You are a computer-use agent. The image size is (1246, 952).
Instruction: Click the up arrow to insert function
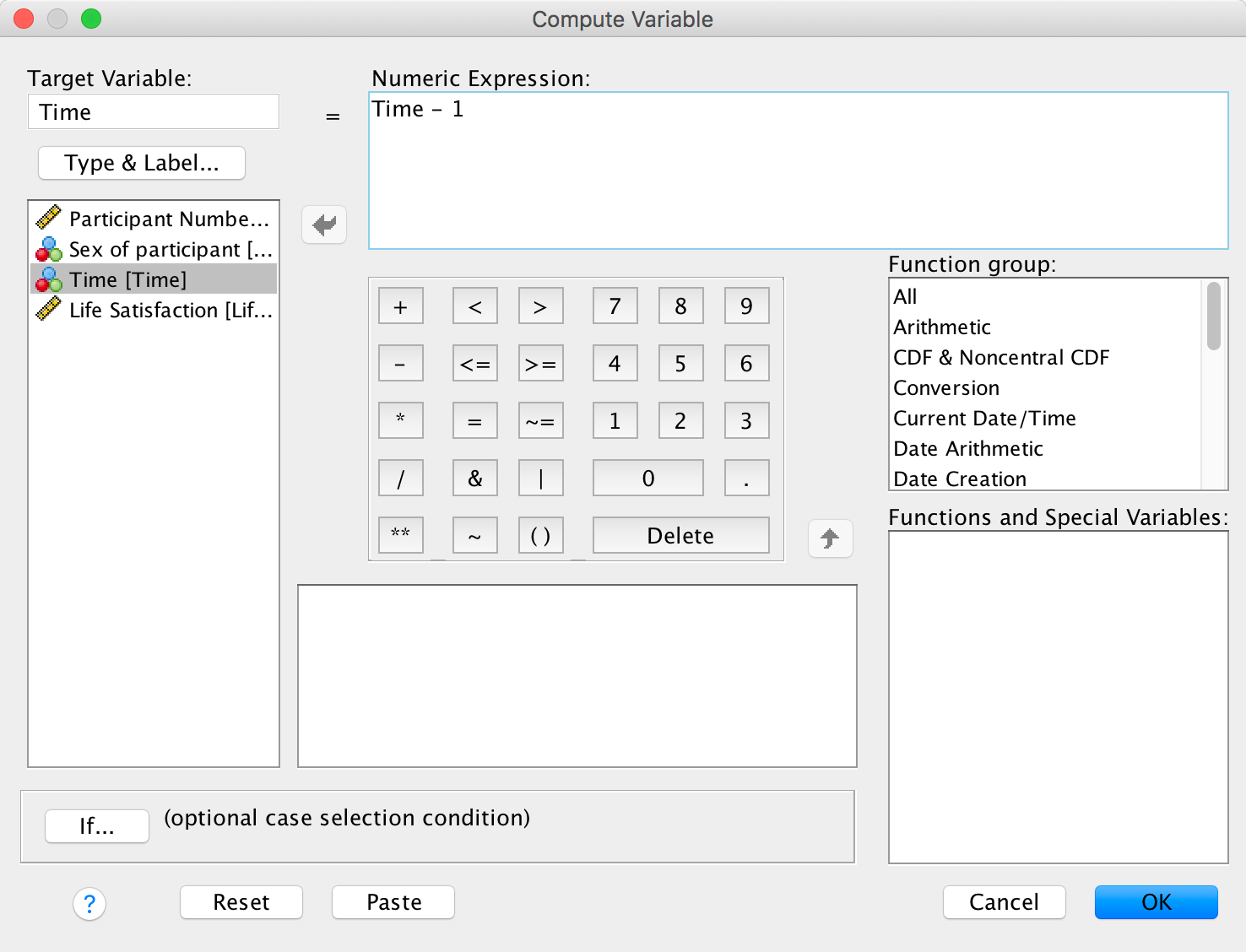tap(830, 538)
